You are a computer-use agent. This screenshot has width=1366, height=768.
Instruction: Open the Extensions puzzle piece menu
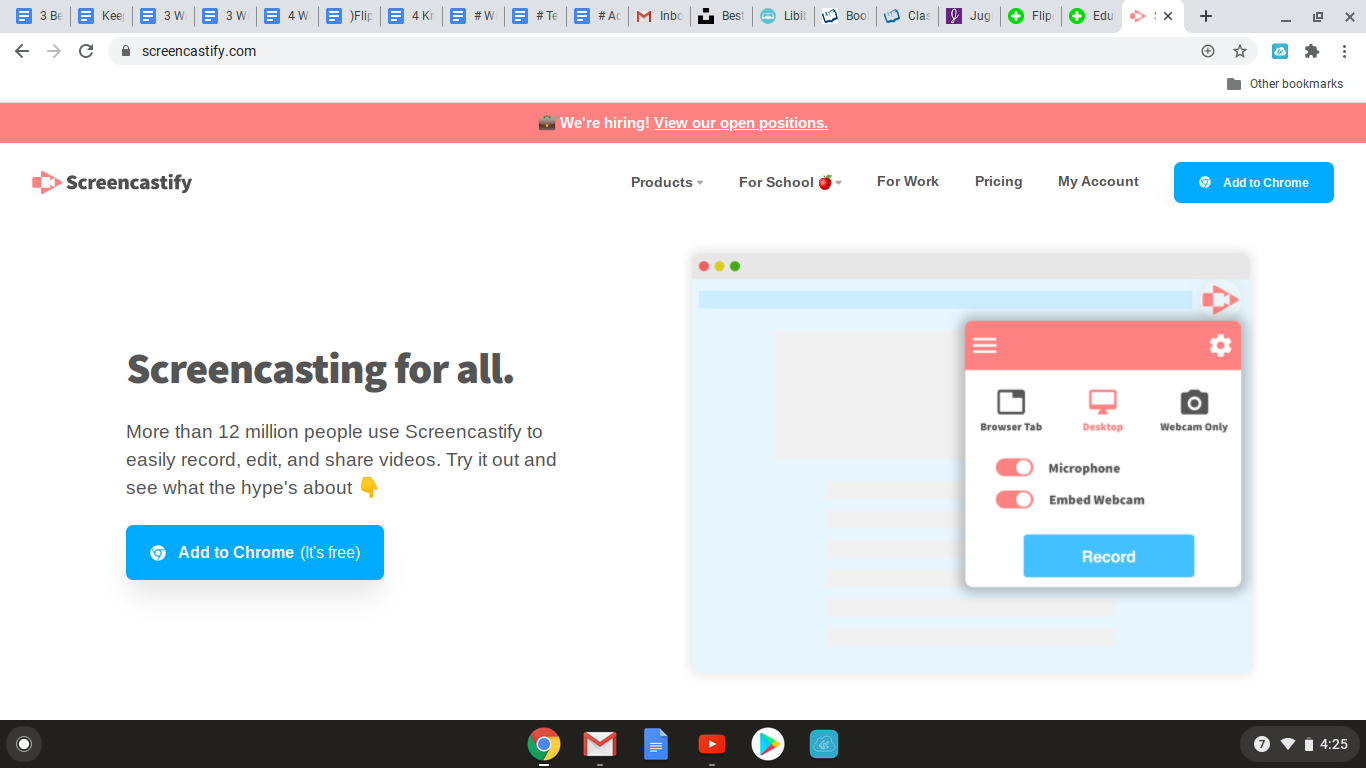(x=1312, y=51)
